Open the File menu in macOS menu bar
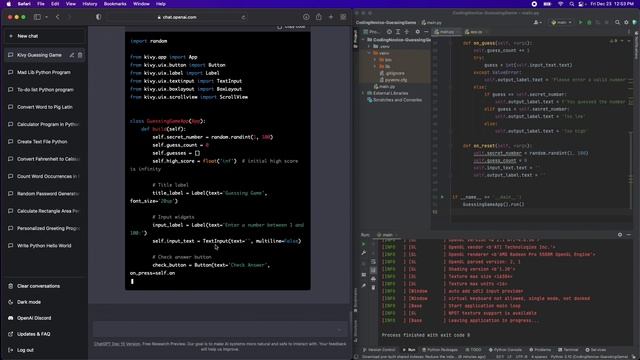640x360 pixels. [x=41, y=4]
